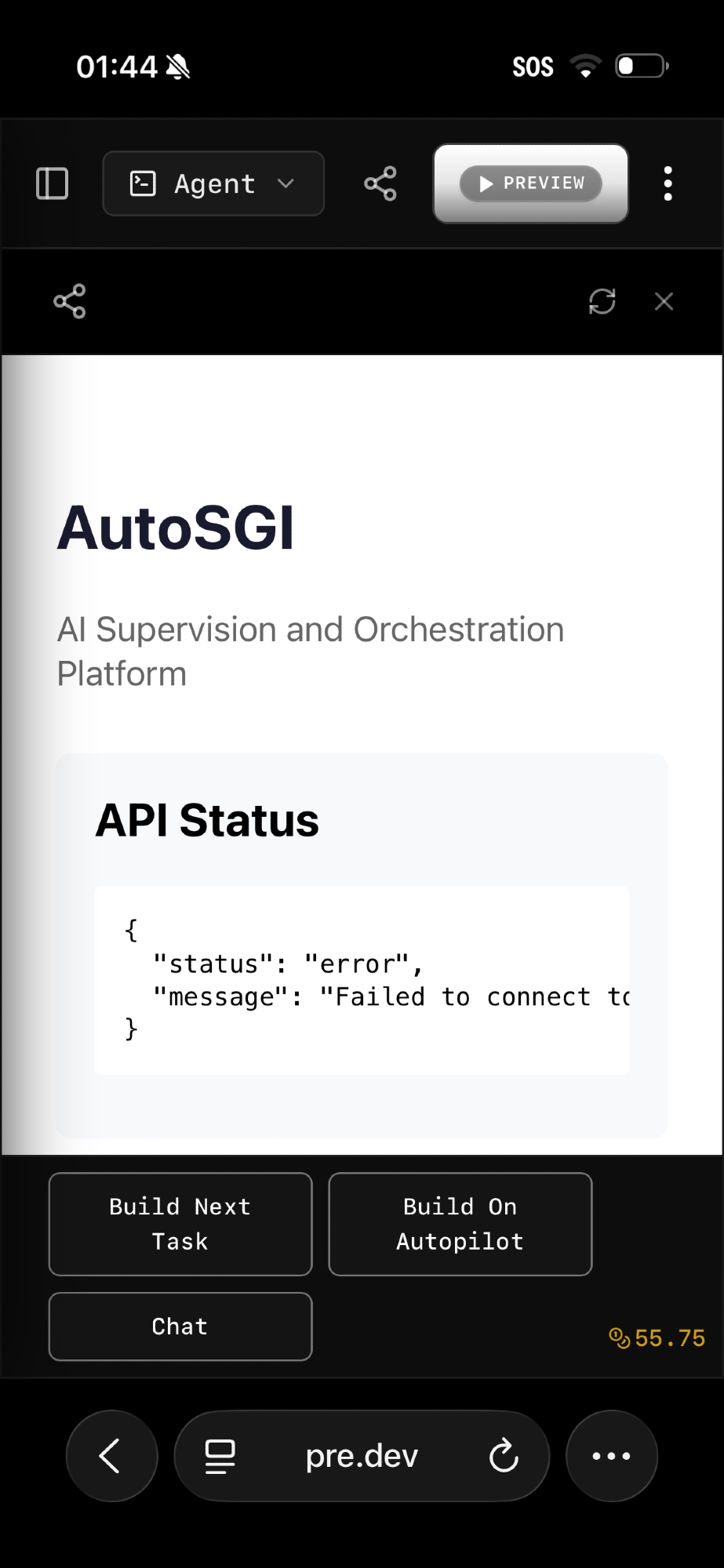
Task: Click the share icon in preview header
Action: click(x=70, y=301)
